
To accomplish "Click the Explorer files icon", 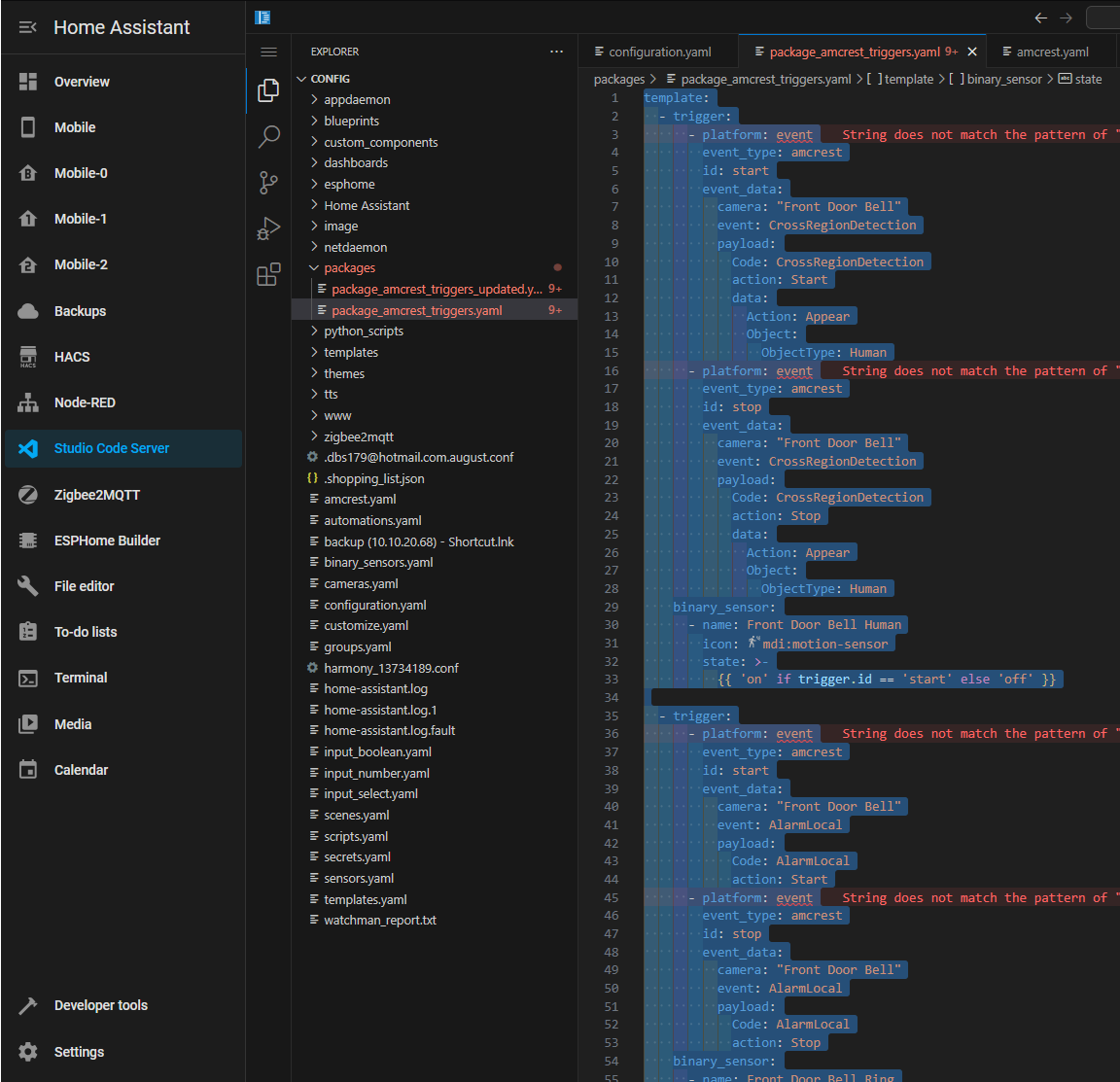I will click(268, 90).
